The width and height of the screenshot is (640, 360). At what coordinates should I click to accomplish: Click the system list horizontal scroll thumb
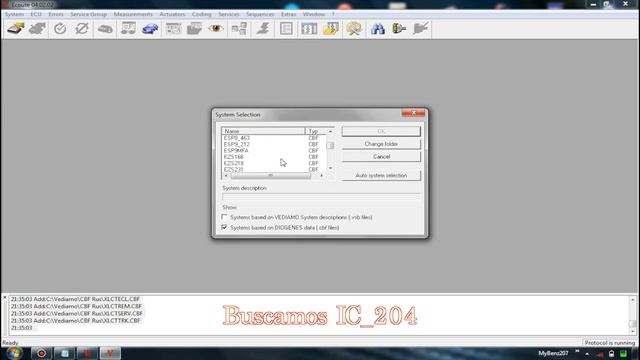coord(270,176)
